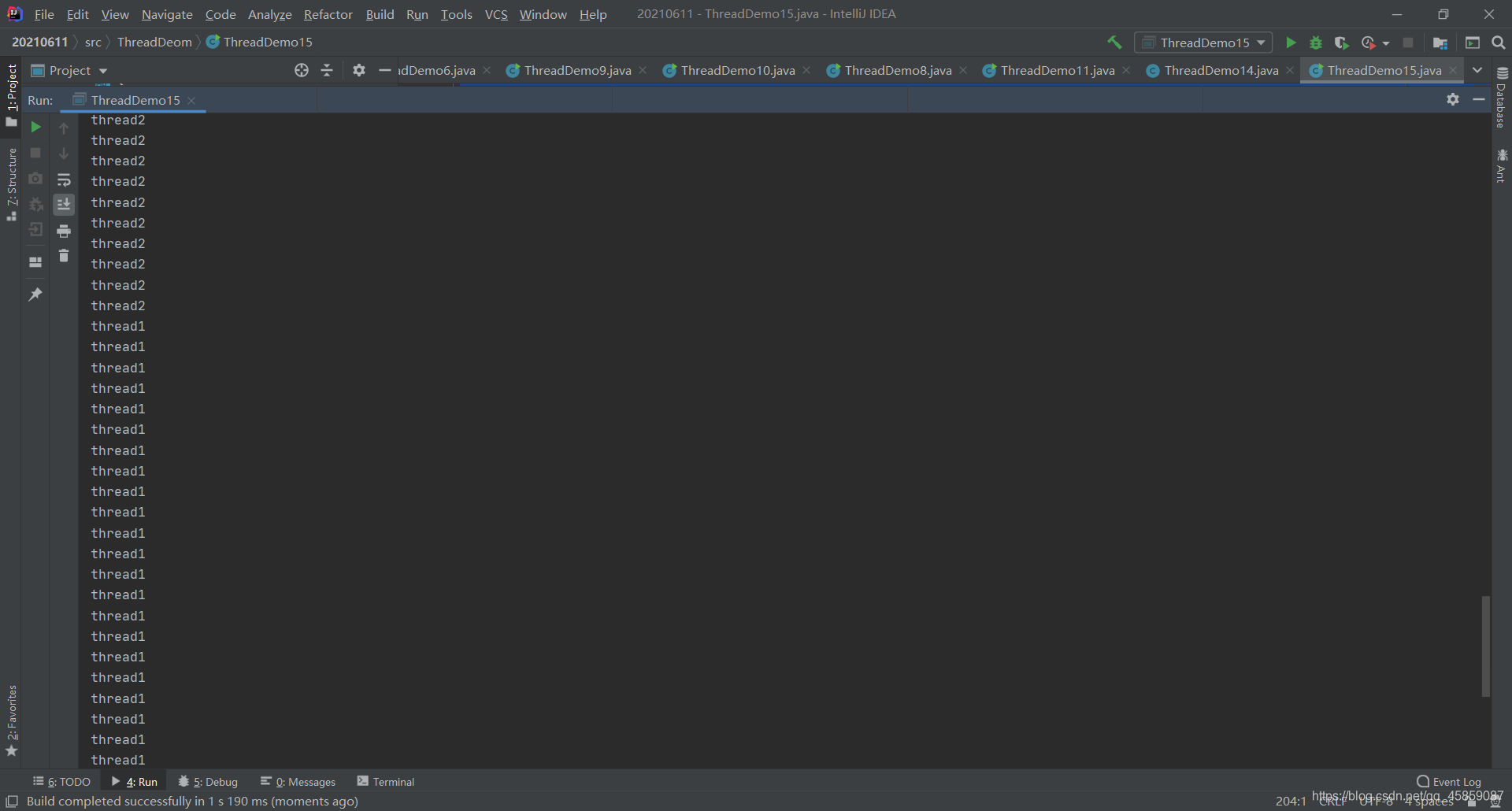Hide the Project panel with the minus icon

385,70
